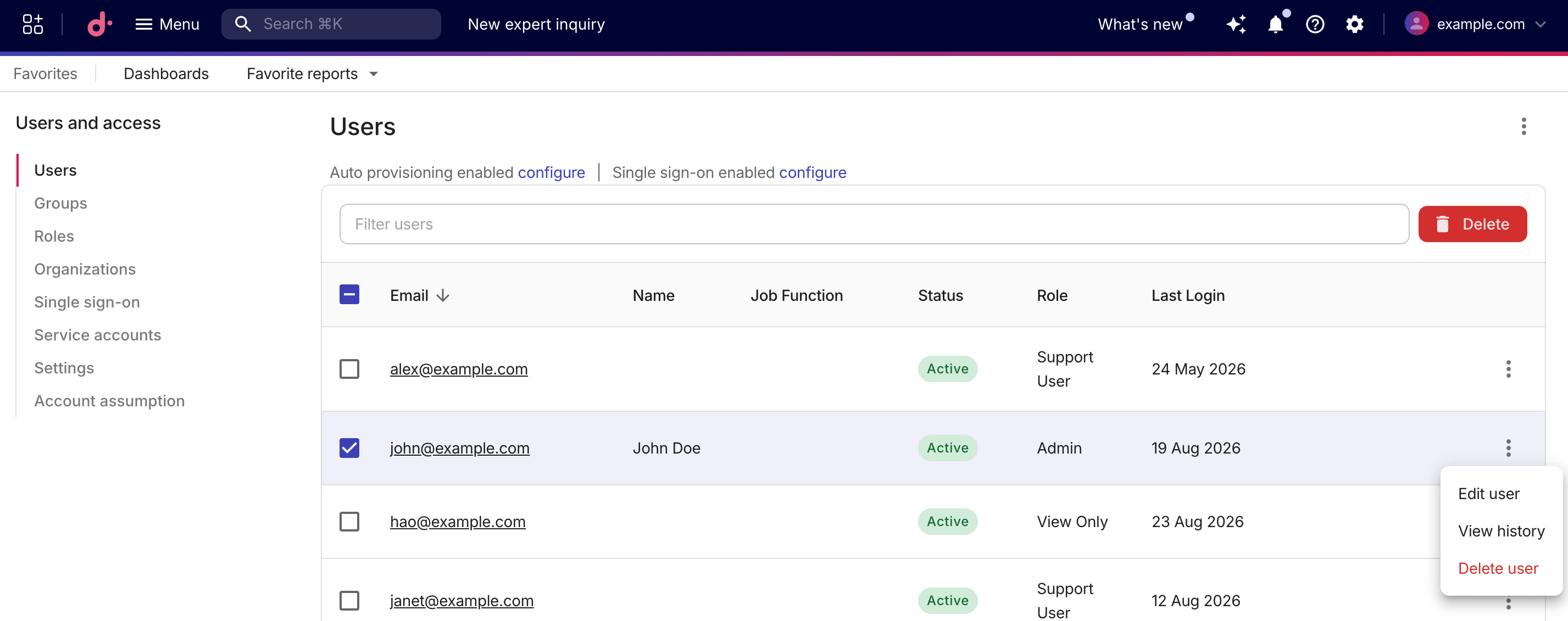This screenshot has width=1568, height=621.
Task: Open the janet@example.com email link
Action: pos(461,601)
